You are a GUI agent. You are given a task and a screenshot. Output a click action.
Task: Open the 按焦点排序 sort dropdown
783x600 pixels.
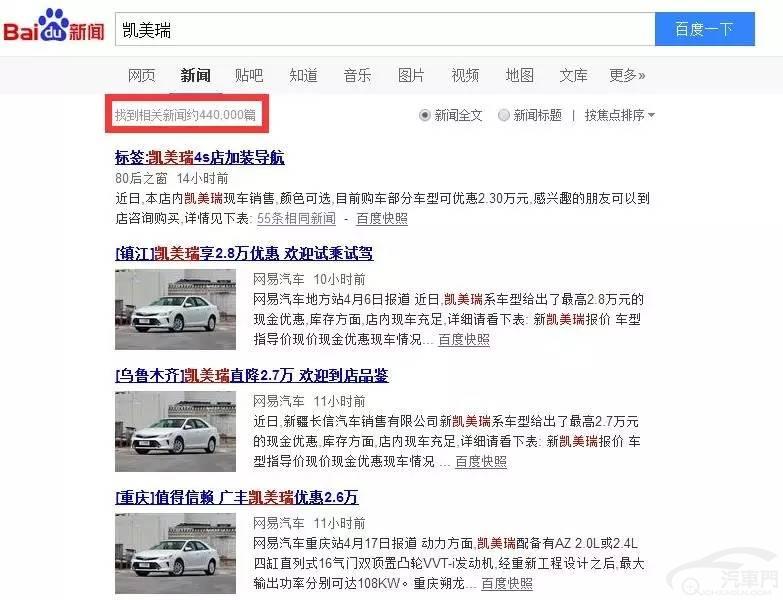(620, 115)
